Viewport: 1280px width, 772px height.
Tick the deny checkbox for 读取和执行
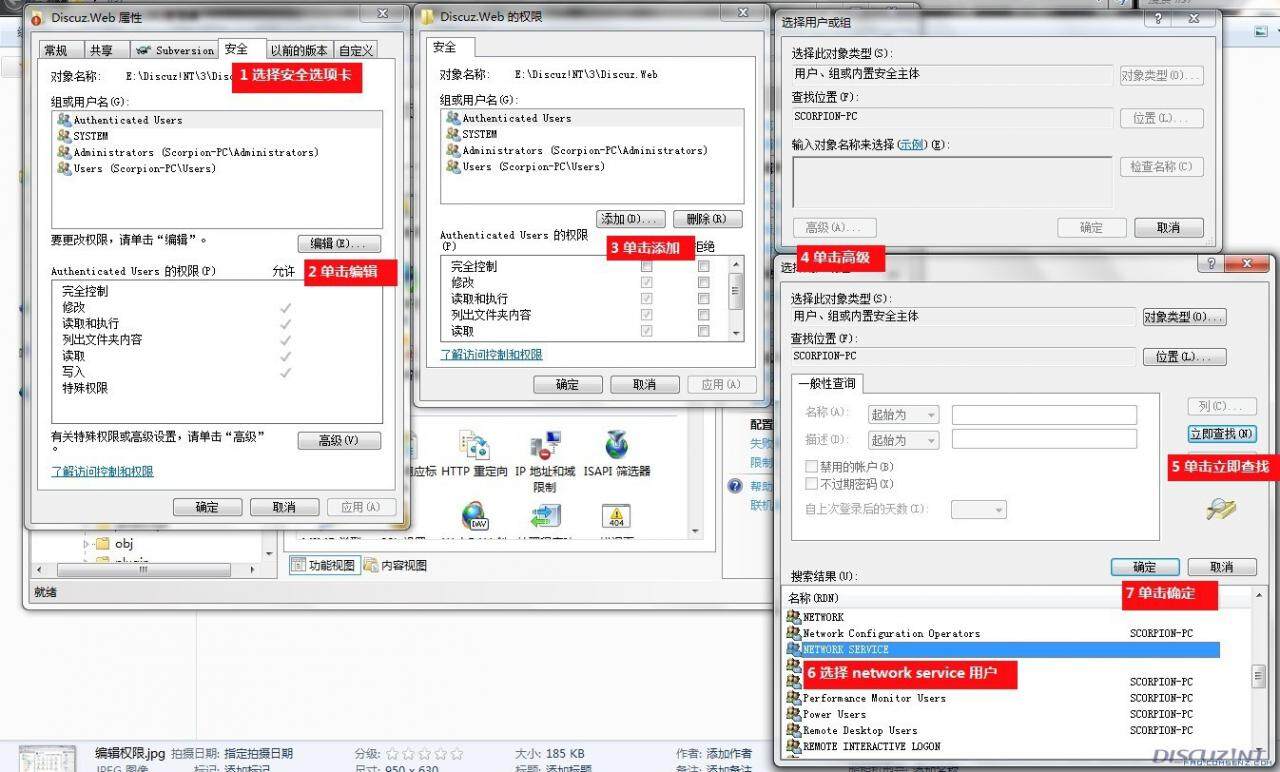click(x=704, y=299)
